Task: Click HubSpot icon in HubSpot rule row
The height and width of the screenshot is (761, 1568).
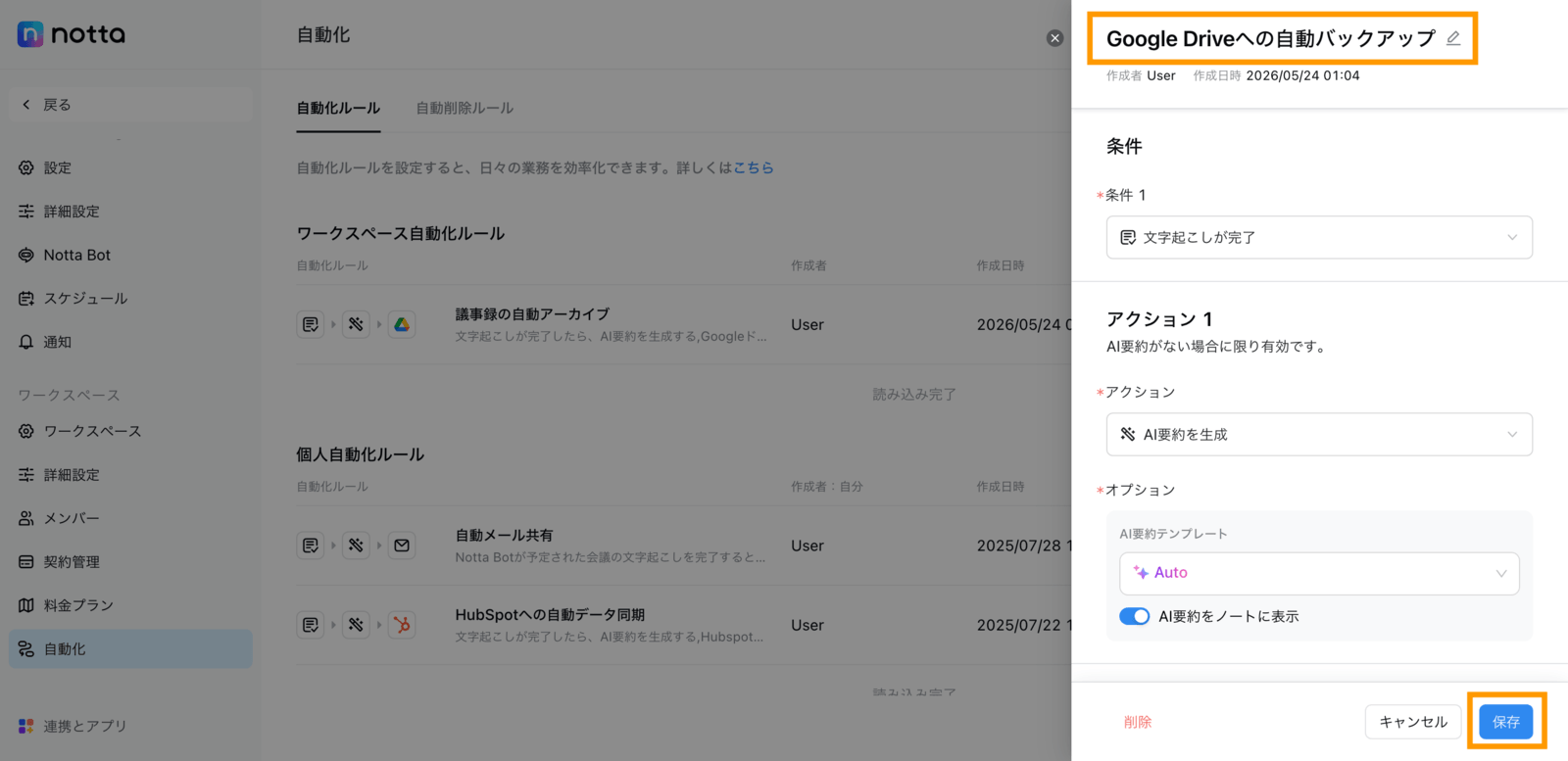Action: pyautogui.click(x=402, y=625)
